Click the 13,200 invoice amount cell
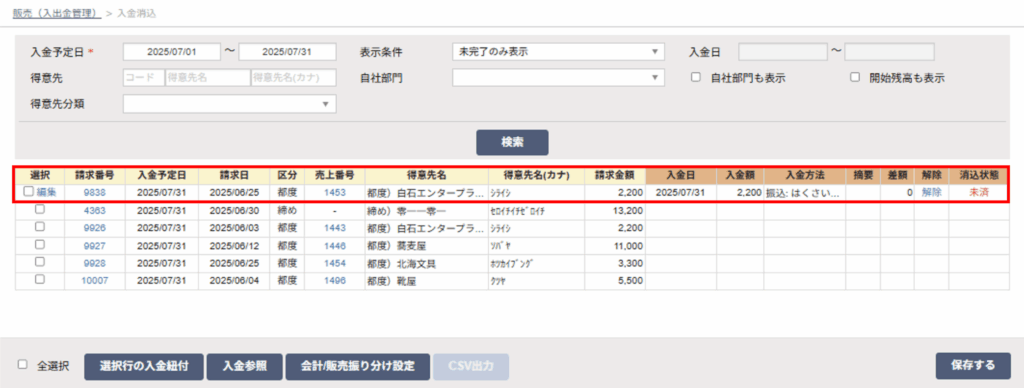This screenshot has height=388, width=1024. pyautogui.click(x=615, y=210)
